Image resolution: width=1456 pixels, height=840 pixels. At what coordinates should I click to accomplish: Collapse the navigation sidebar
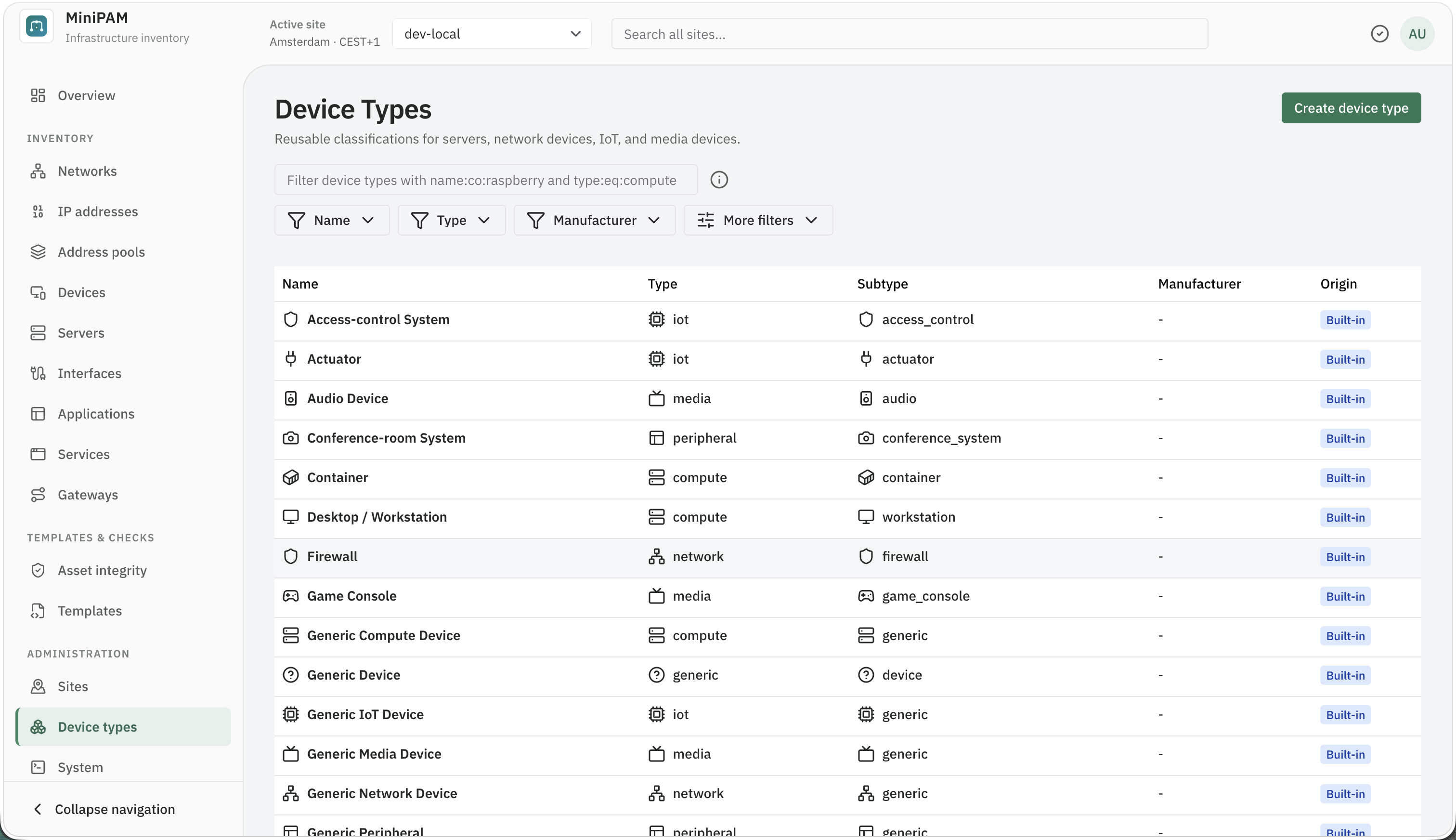(103, 810)
